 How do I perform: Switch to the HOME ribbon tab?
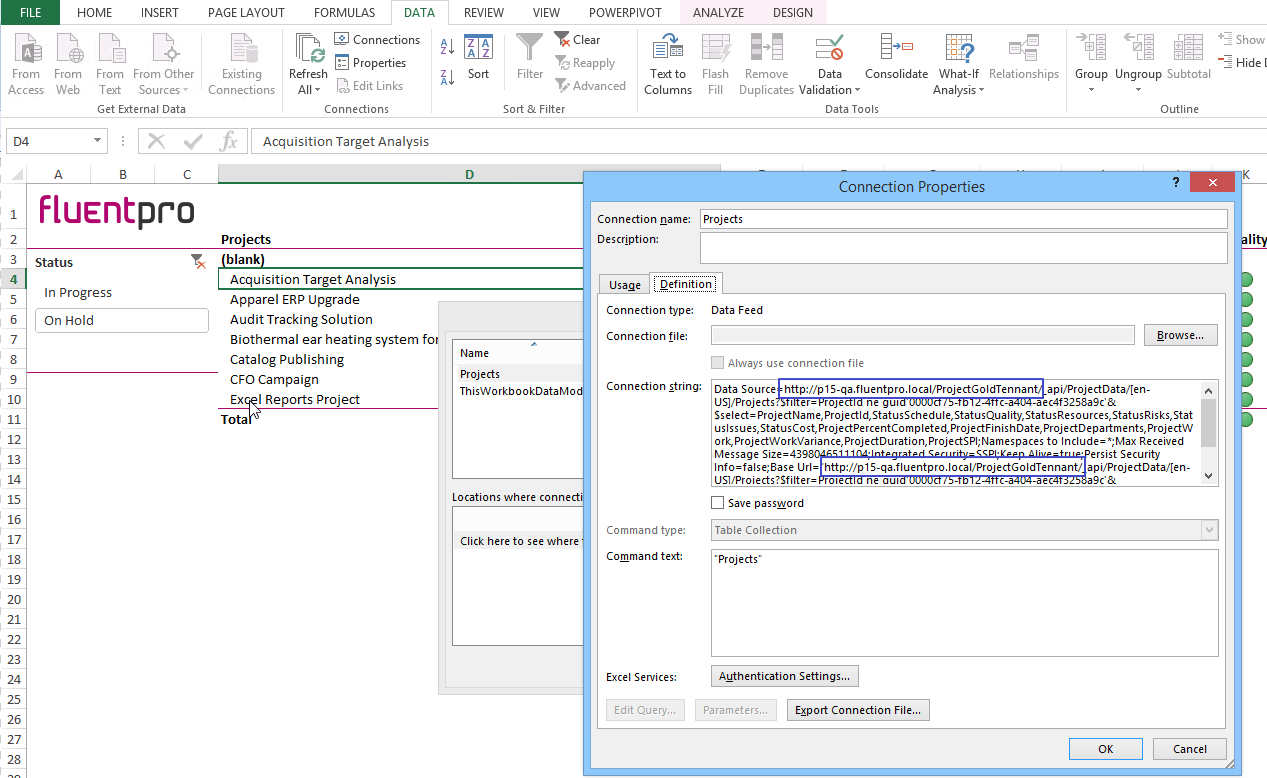95,12
